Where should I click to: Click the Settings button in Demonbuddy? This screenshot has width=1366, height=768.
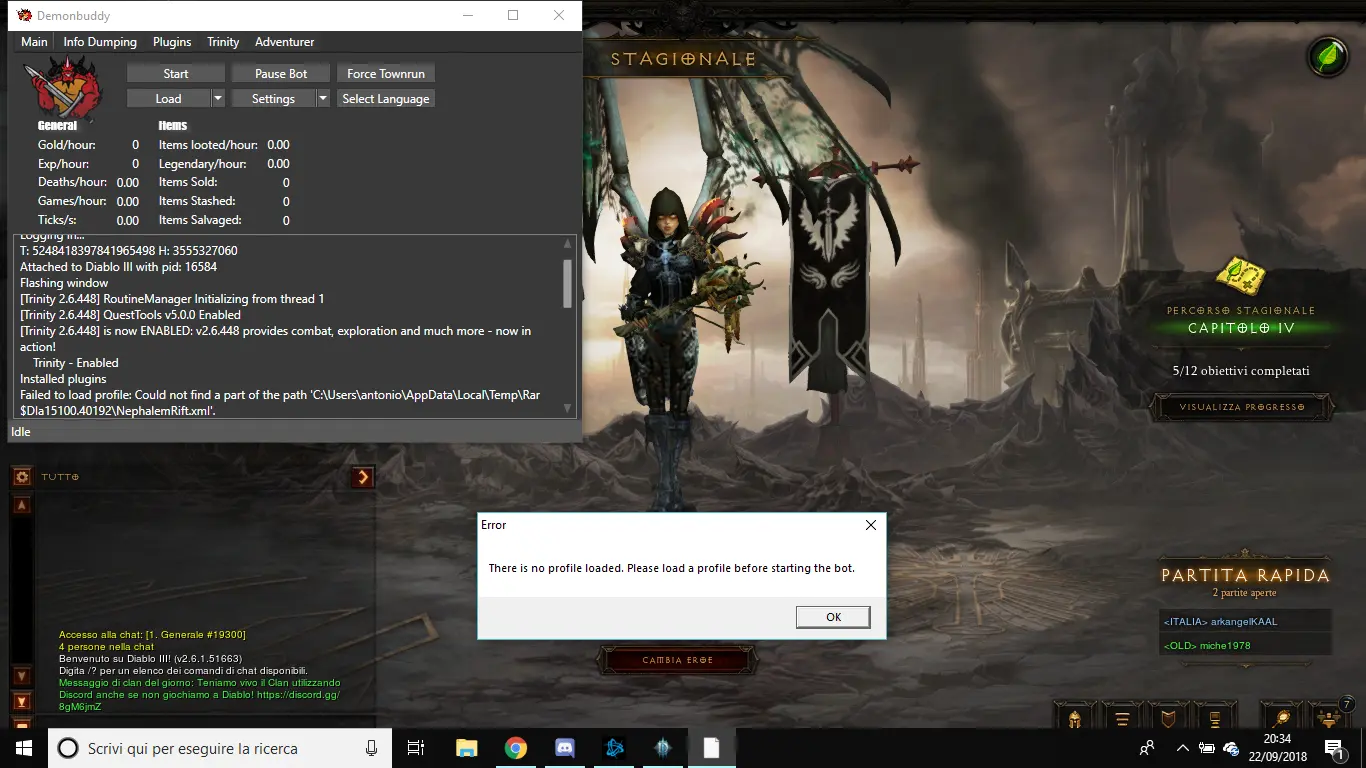pos(273,98)
